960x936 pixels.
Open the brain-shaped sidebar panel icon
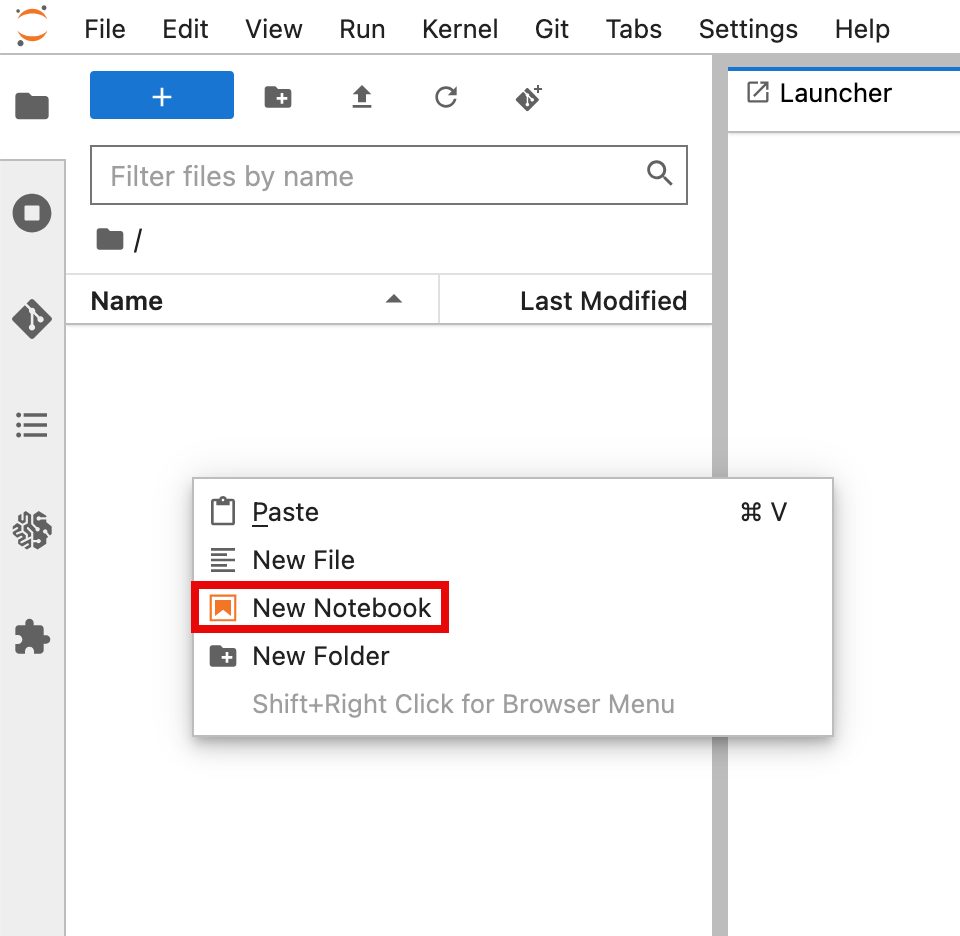[32, 531]
